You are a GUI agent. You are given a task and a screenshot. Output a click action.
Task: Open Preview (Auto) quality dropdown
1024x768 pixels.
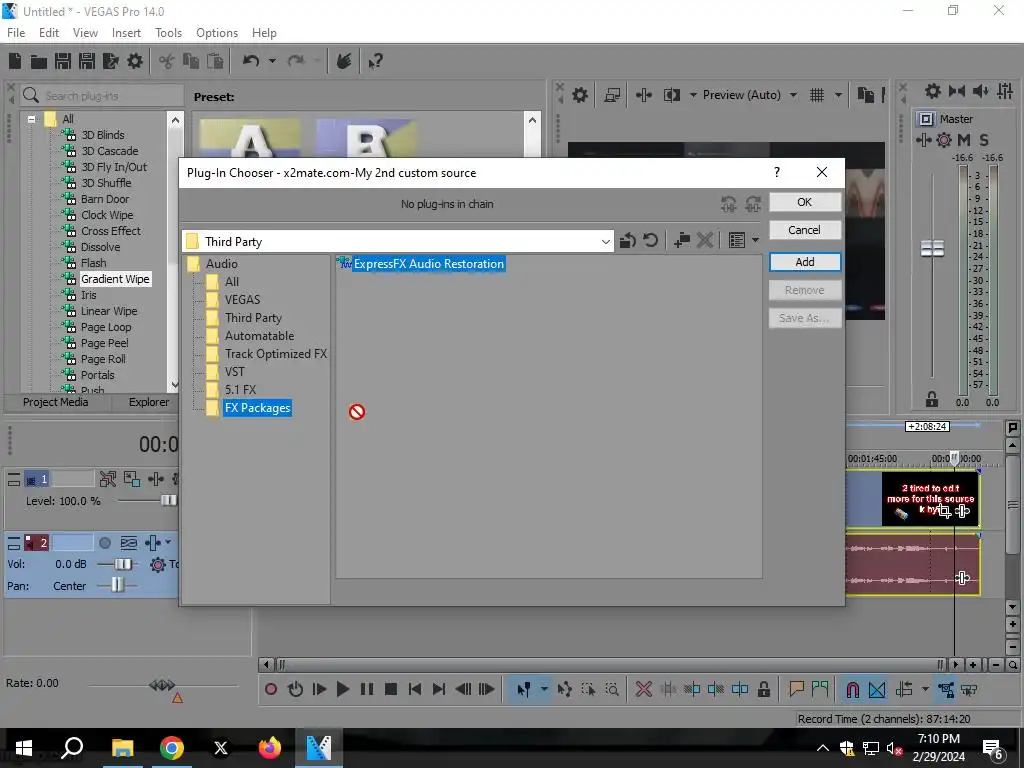pos(793,95)
